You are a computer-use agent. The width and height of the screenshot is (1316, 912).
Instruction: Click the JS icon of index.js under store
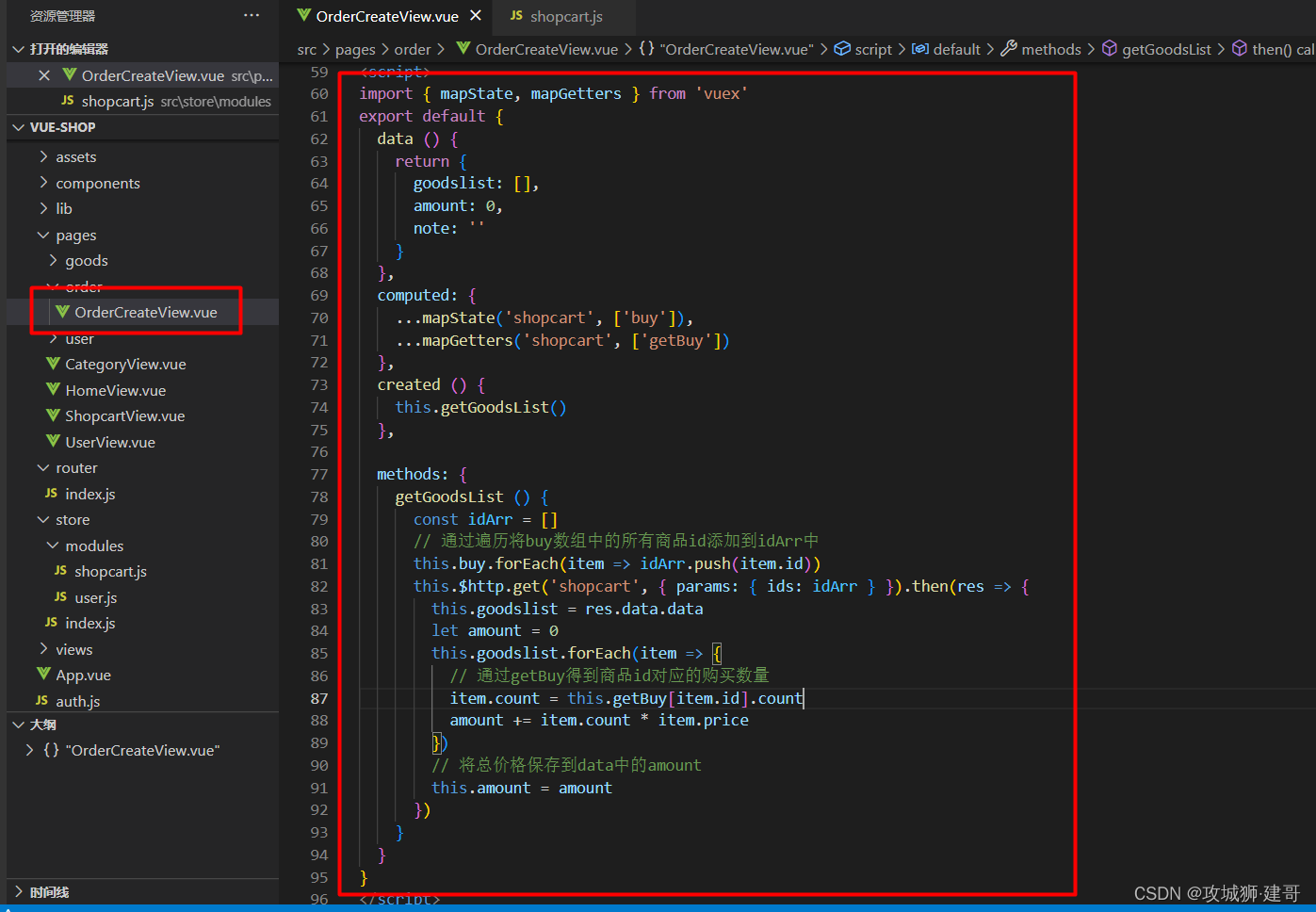tap(51, 623)
